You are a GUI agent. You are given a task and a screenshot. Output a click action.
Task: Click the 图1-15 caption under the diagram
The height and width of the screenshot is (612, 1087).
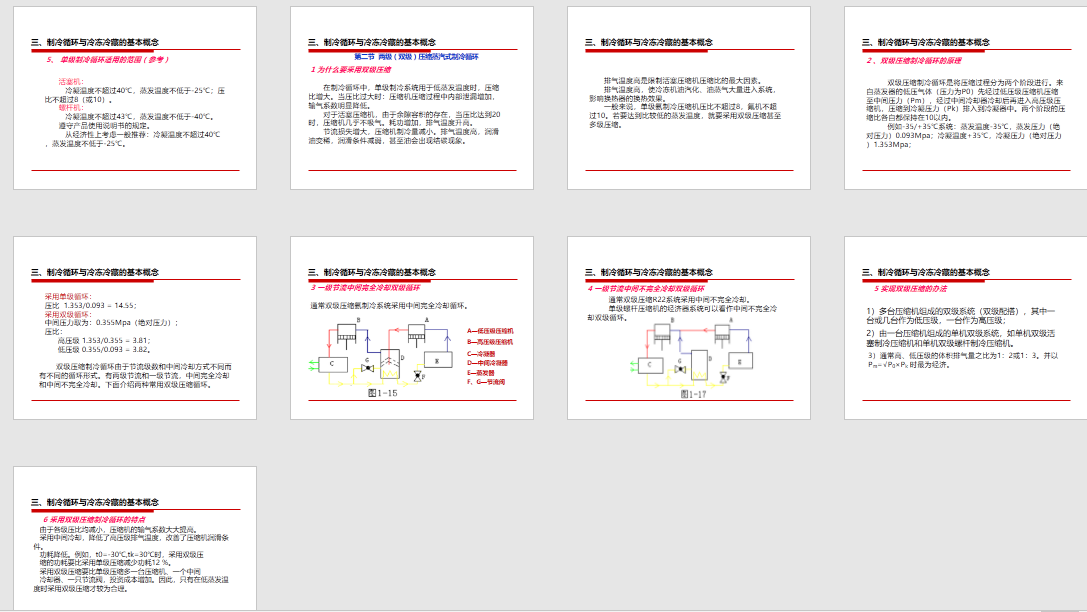click(383, 394)
